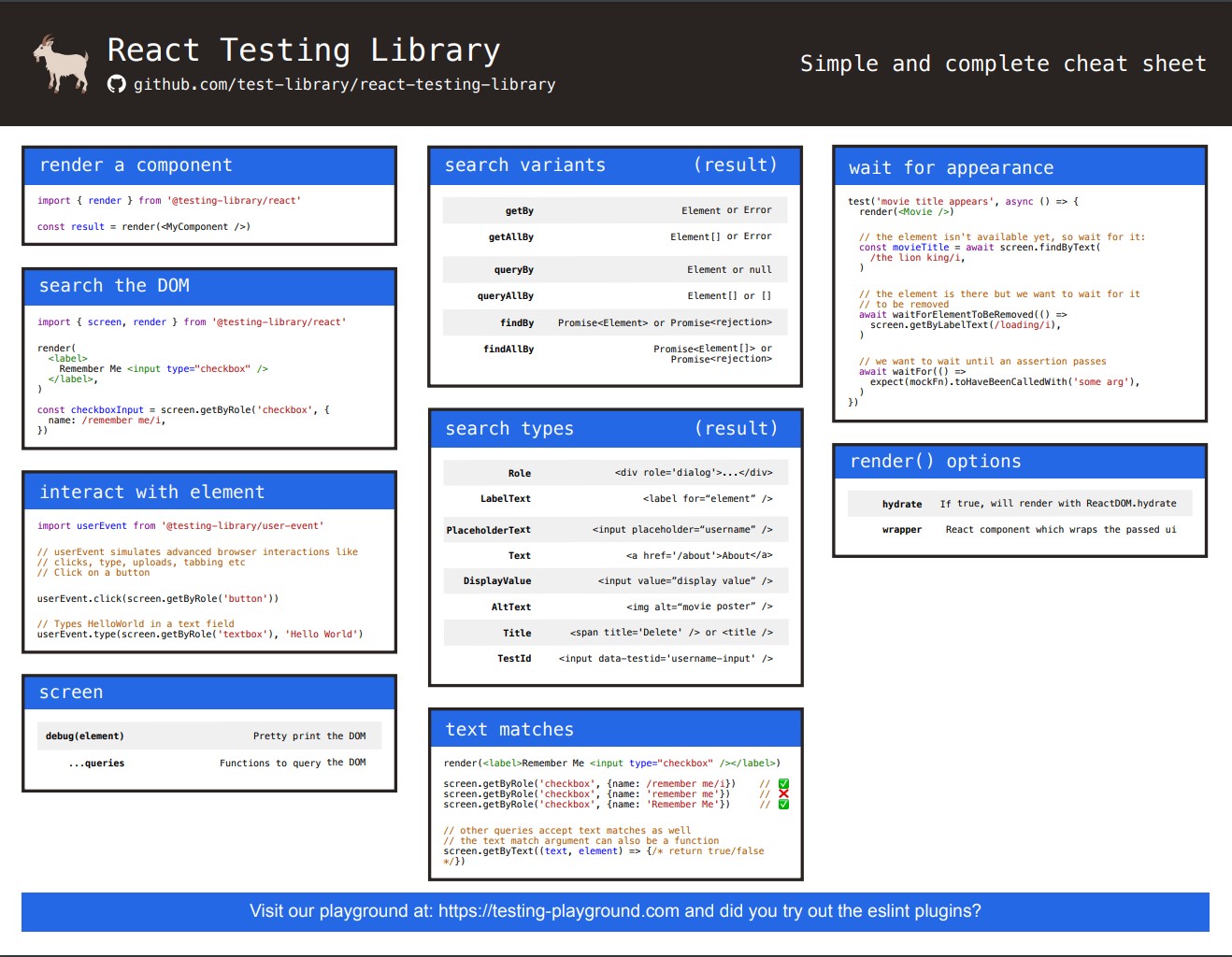The height and width of the screenshot is (957, 1232).
Task: Click 'Functions to query the DOM' description
Action: click(293, 764)
